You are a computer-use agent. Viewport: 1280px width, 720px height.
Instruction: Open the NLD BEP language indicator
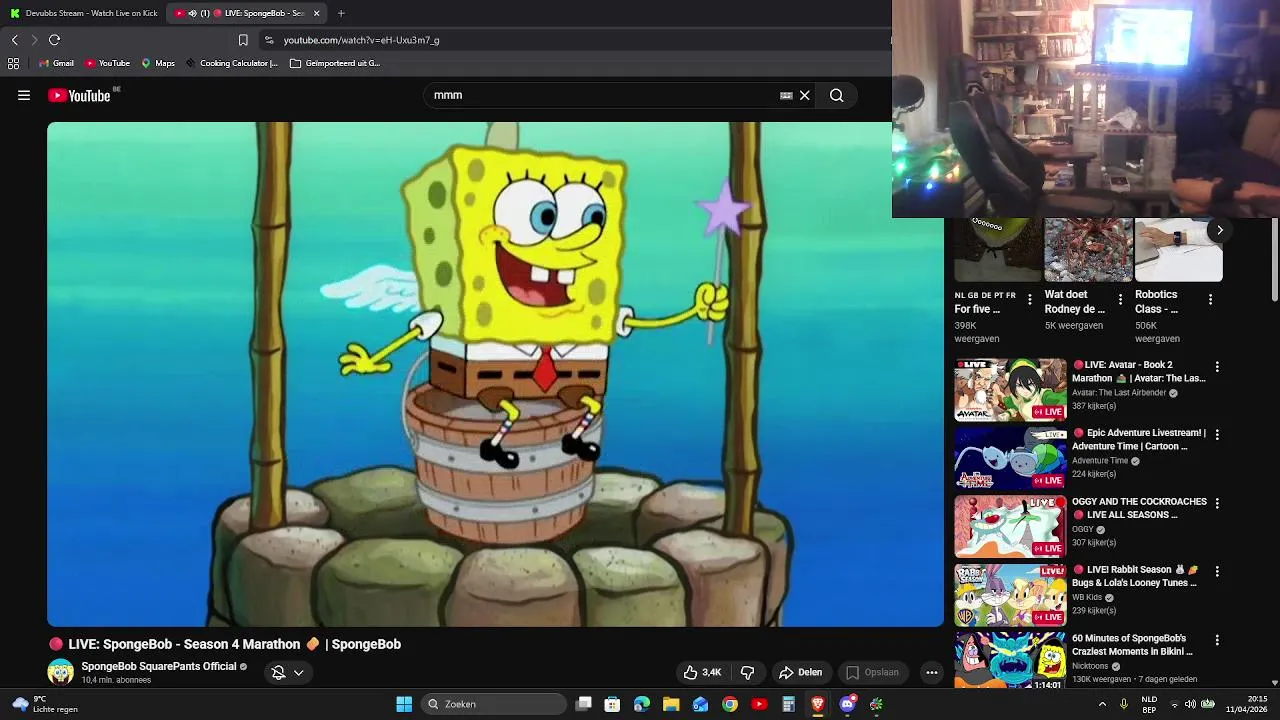tap(1150, 704)
